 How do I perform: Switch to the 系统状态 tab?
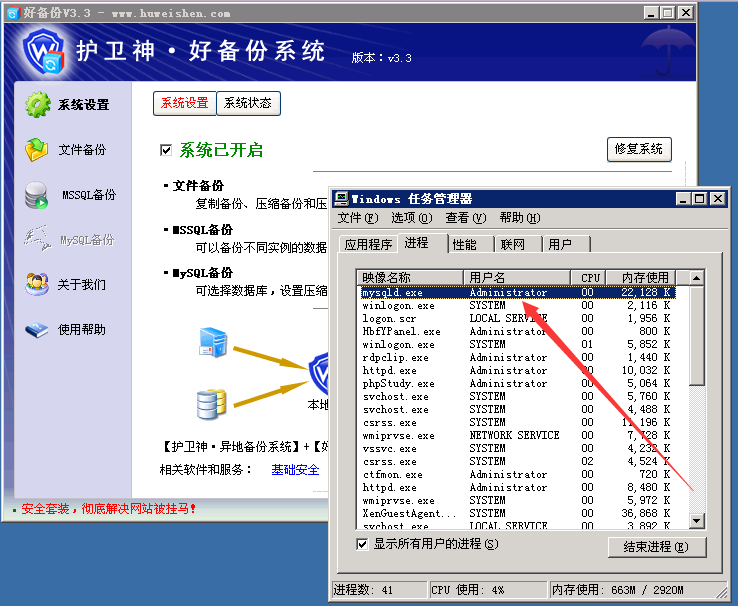[x=248, y=103]
